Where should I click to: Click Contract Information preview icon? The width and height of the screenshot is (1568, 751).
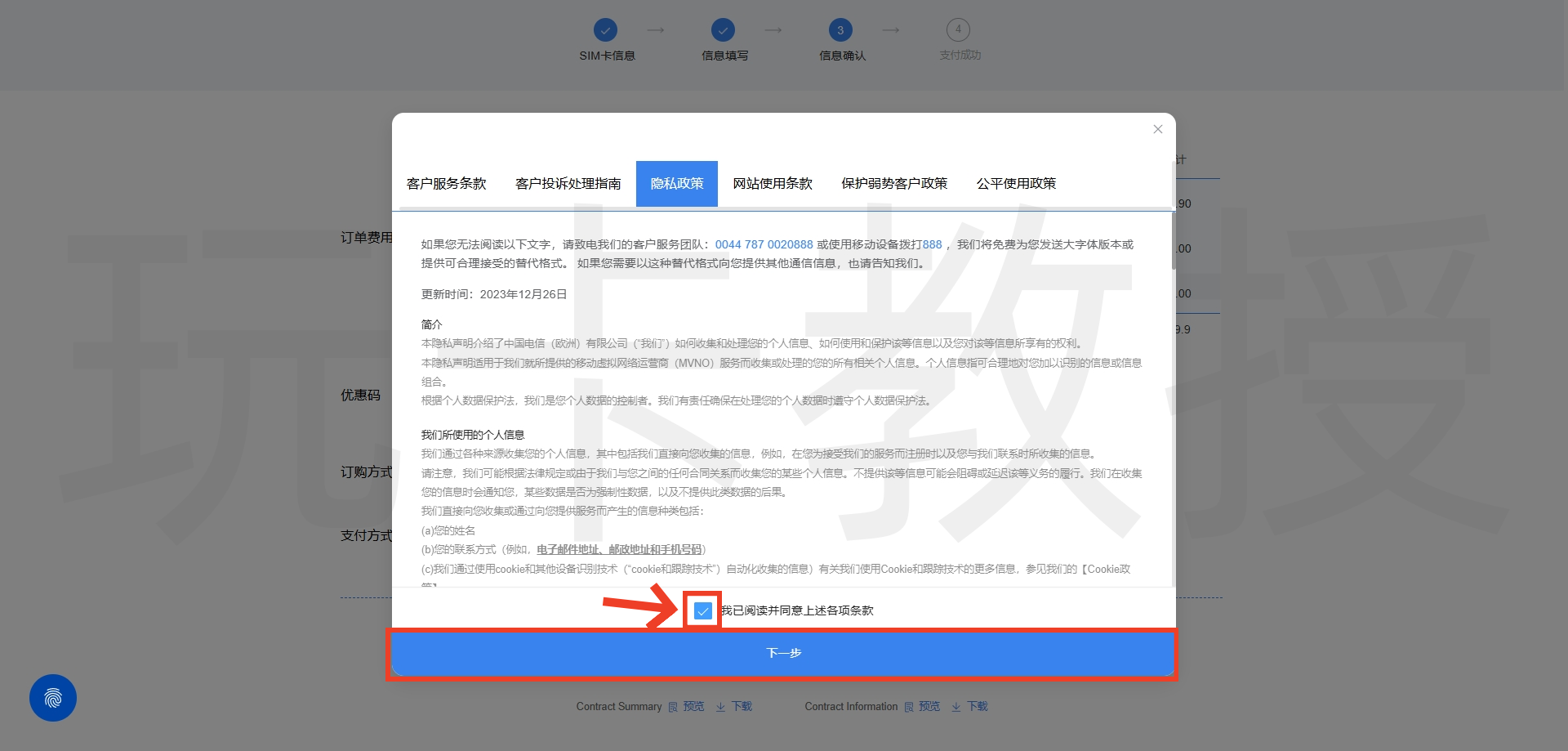click(909, 707)
